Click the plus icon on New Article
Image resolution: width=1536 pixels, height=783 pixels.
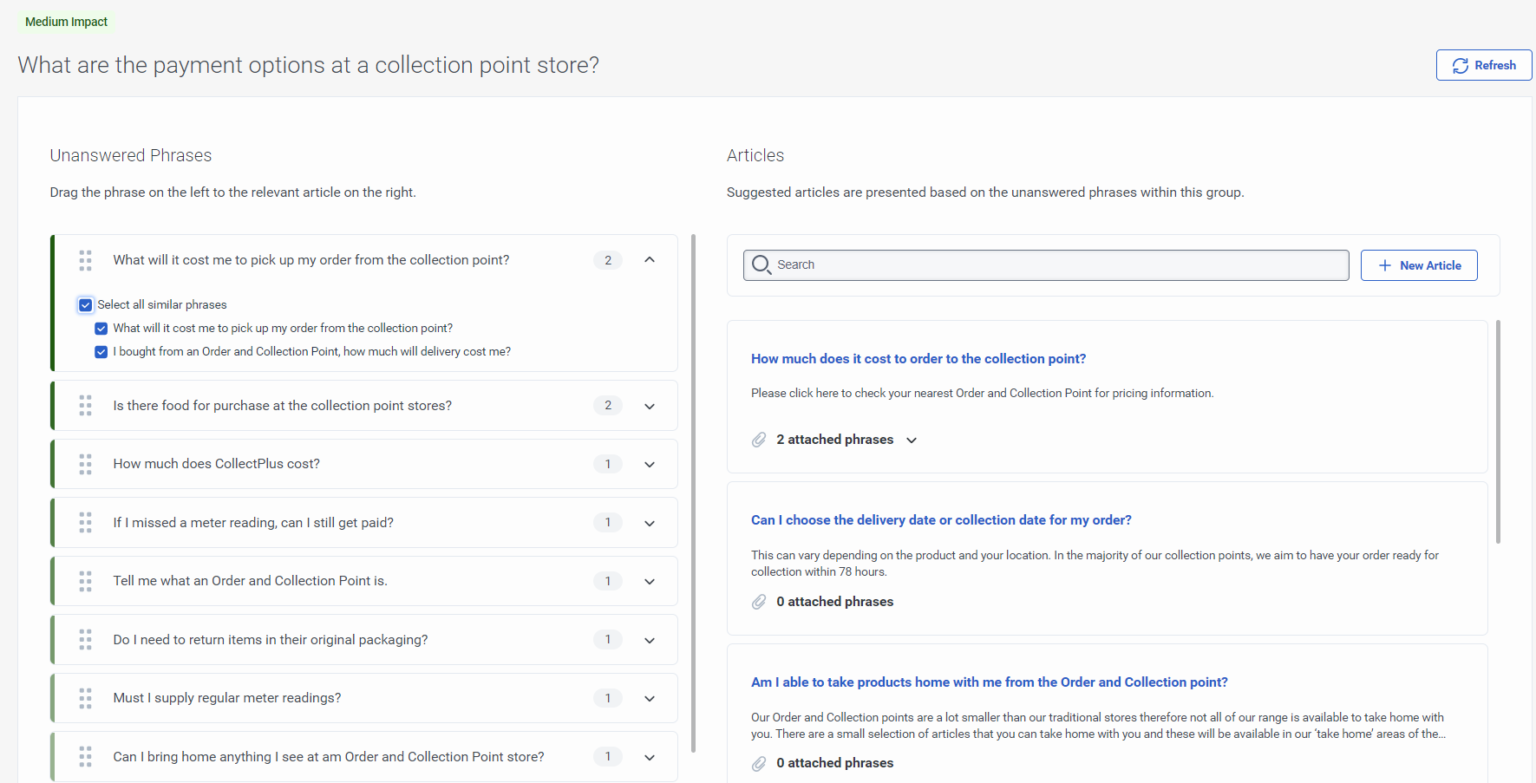1384,265
